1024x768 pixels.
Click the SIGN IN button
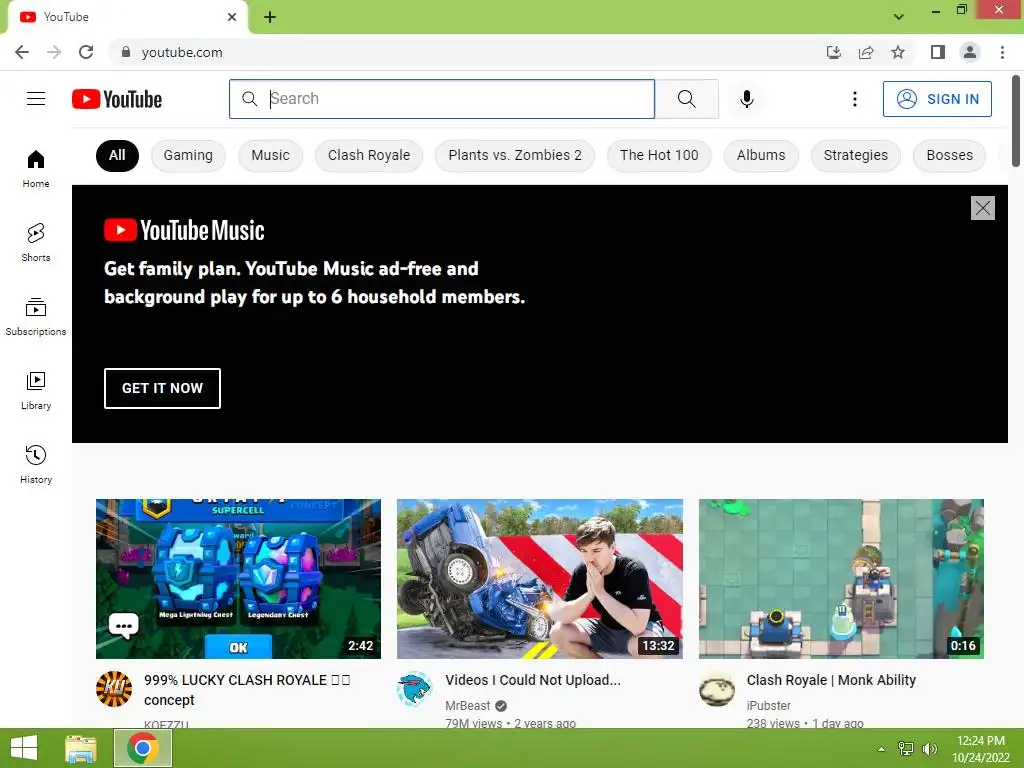coord(937,99)
